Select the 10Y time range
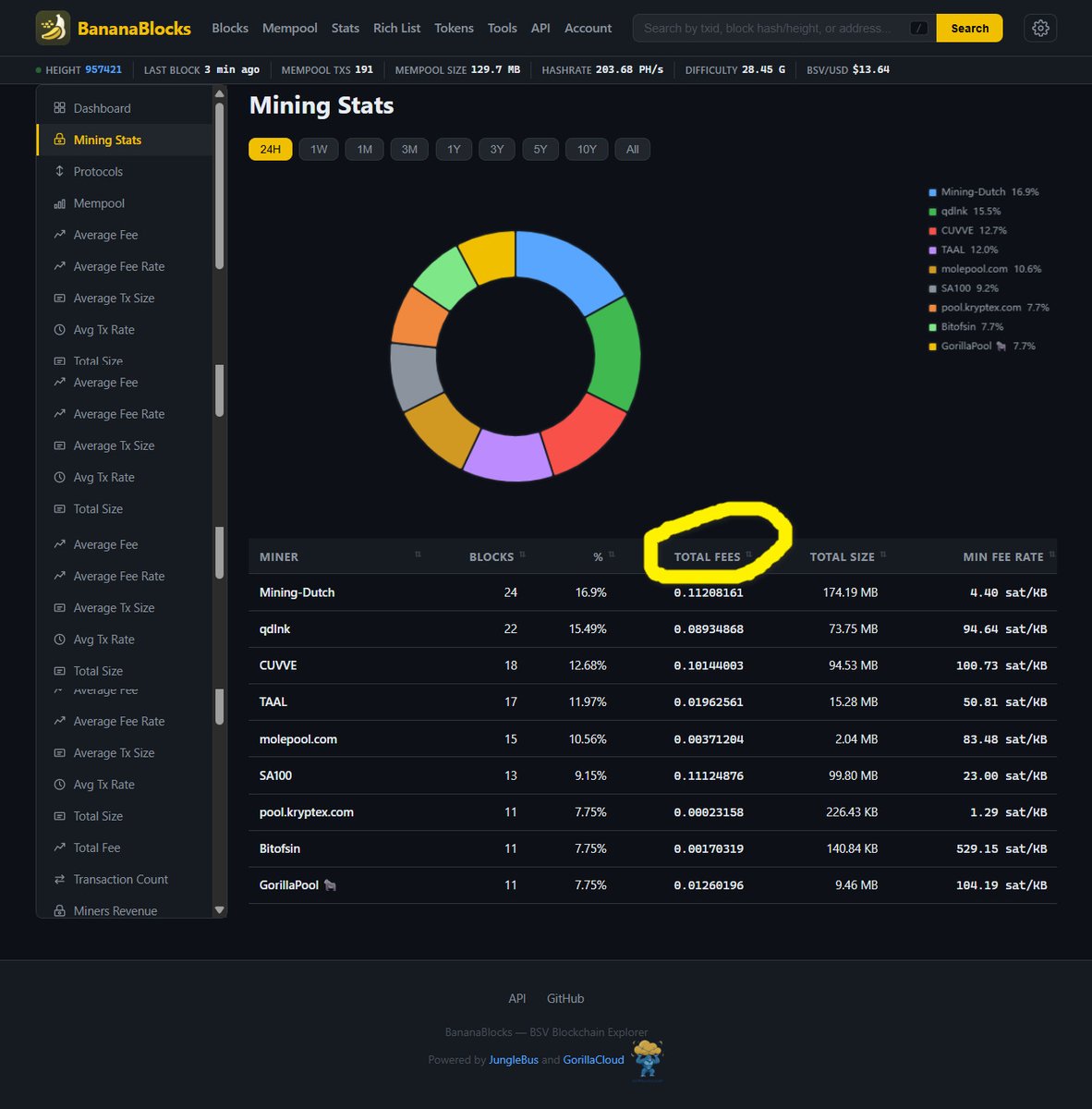The width and height of the screenshot is (1092, 1109). [x=587, y=149]
